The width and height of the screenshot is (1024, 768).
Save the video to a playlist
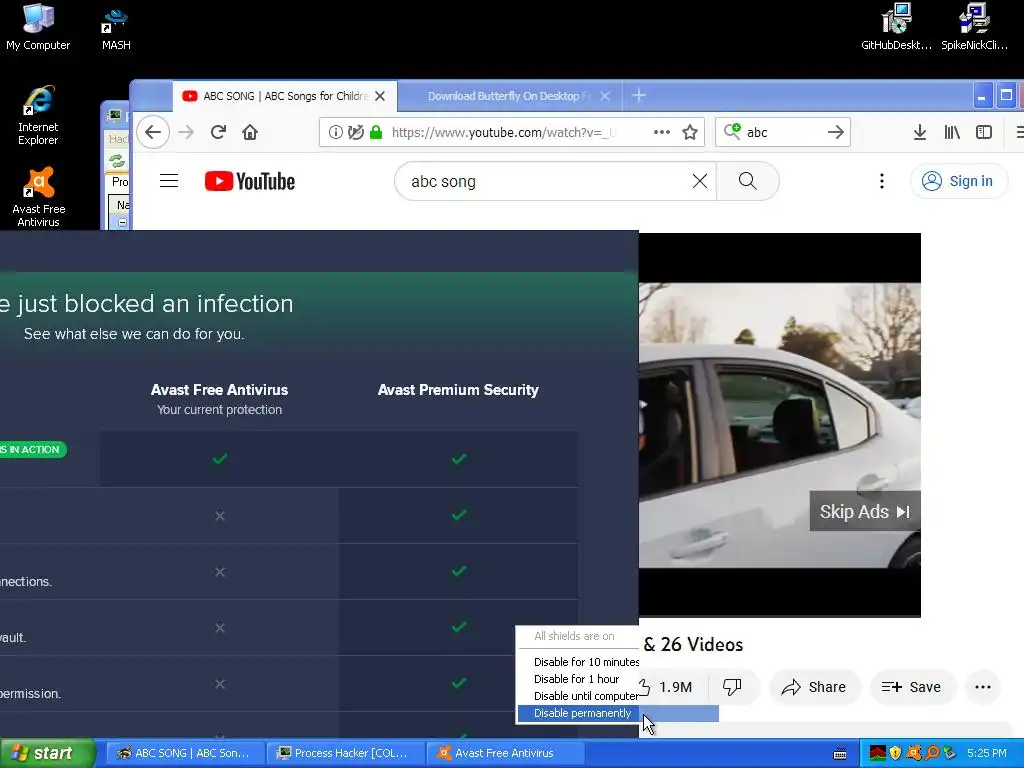(x=912, y=687)
